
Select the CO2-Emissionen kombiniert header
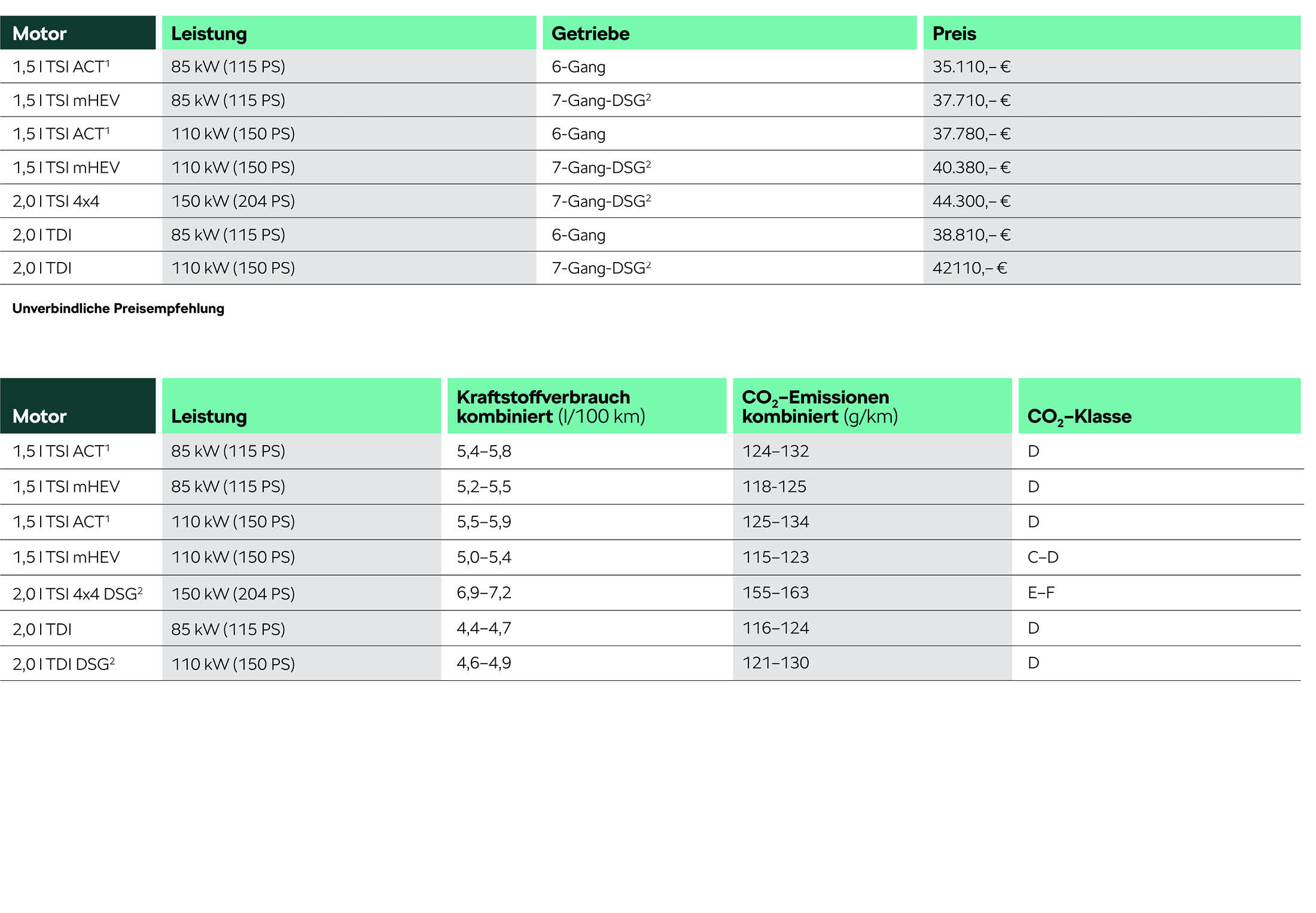point(820,406)
